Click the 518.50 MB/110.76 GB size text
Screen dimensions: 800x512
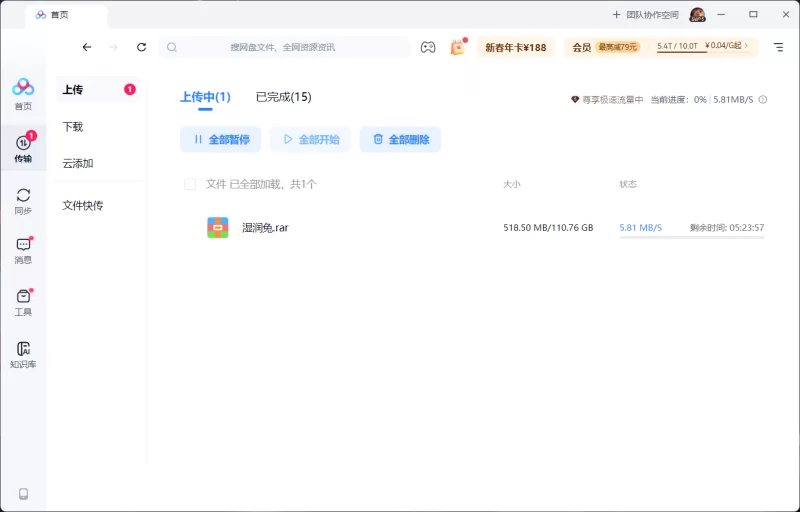(548, 228)
